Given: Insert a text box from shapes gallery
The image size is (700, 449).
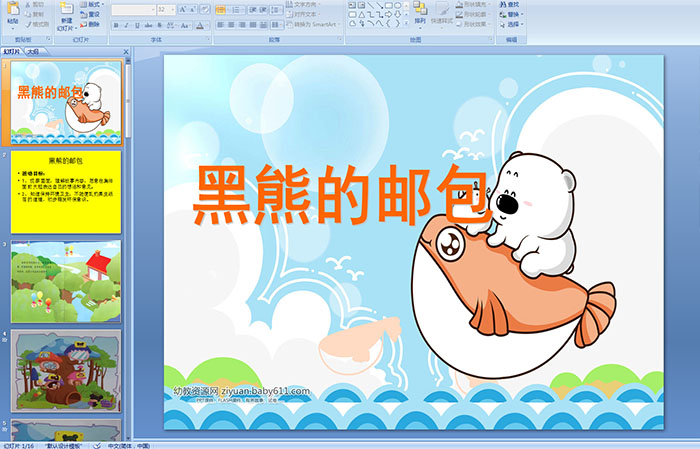Looking at the screenshot, I should click(x=352, y=5).
